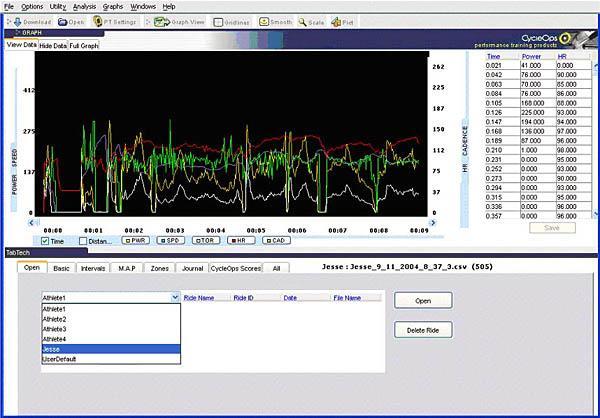This screenshot has width=600, height=418.
Task: Enable the Distance axis checkbox
Action: pos(81,241)
